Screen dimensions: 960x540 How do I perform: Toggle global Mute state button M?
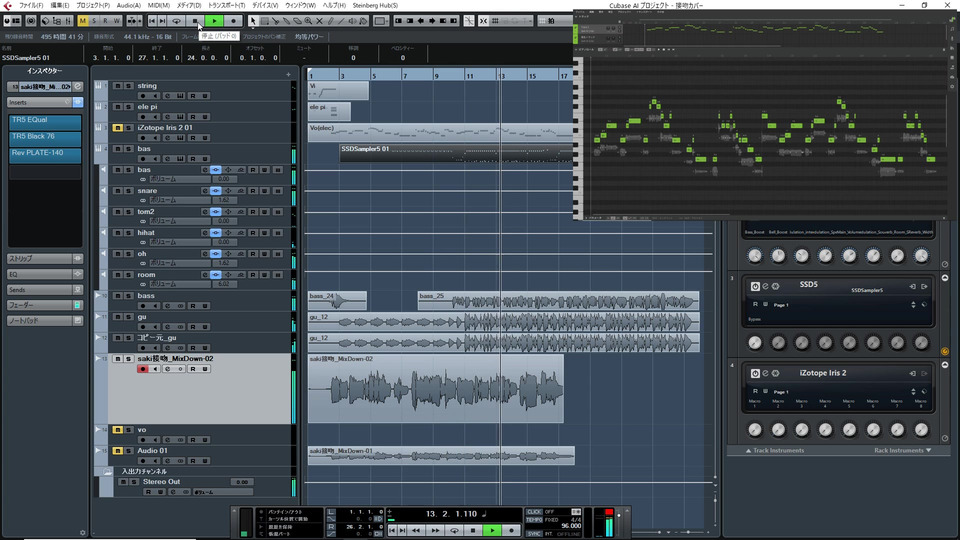(83, 21)
